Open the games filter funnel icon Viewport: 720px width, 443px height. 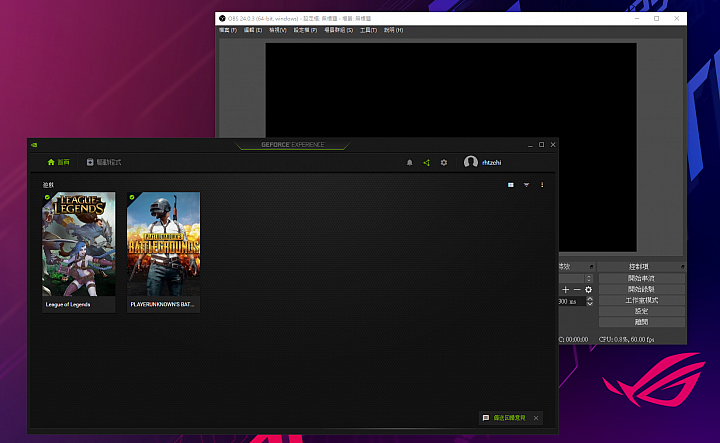(x=526, y=185)
